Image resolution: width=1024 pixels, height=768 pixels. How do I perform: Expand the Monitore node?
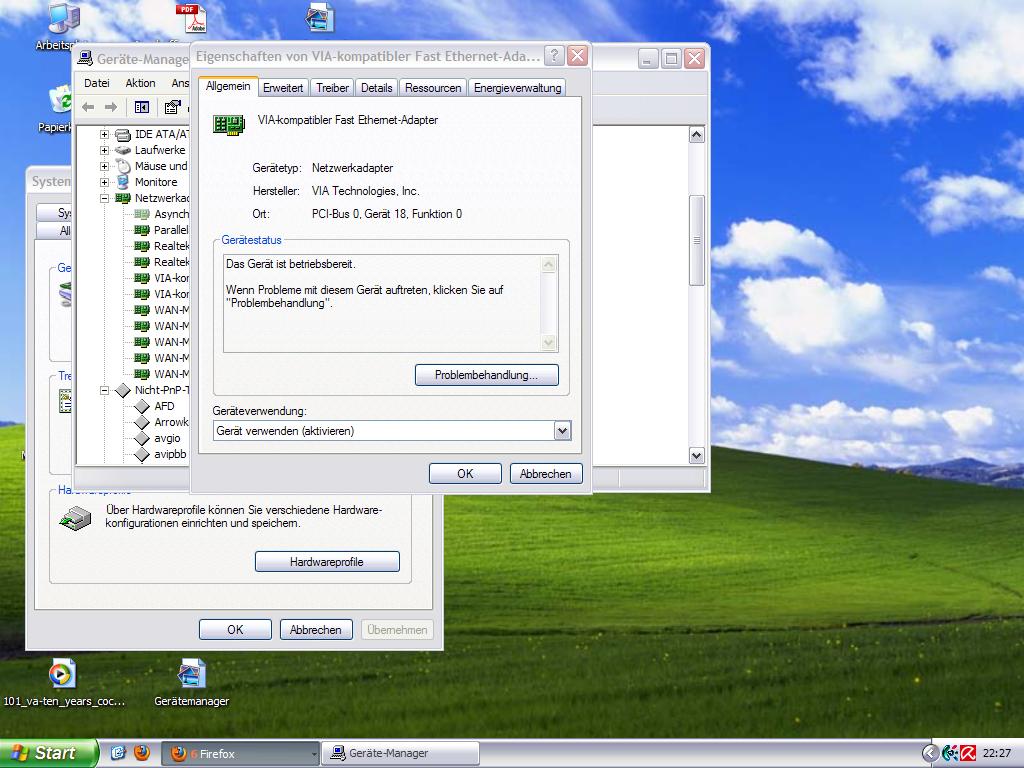click(x=104, y=182)
